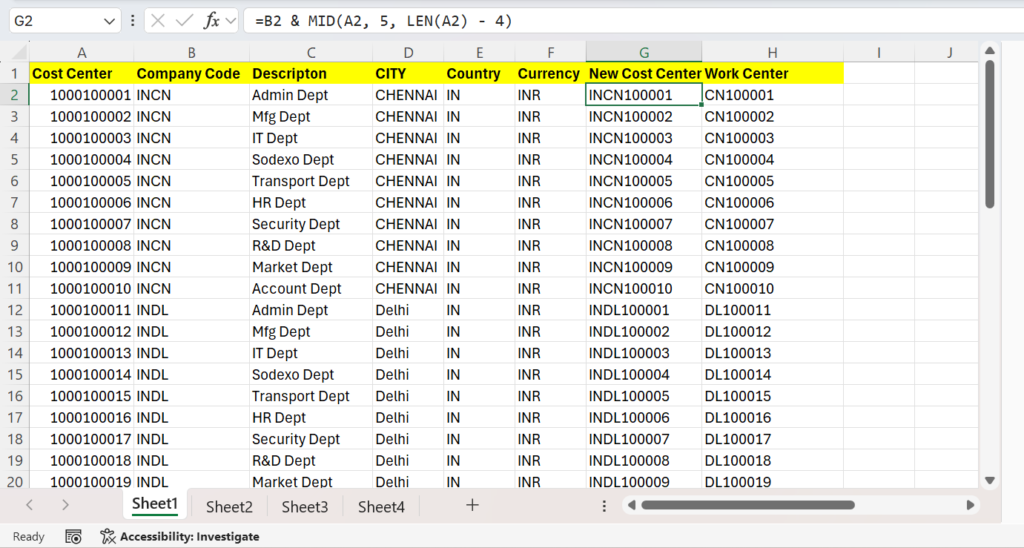Screen dimensions: 1024x548
Task: Select the IT Dept cell in row 4
Action: 311,138
